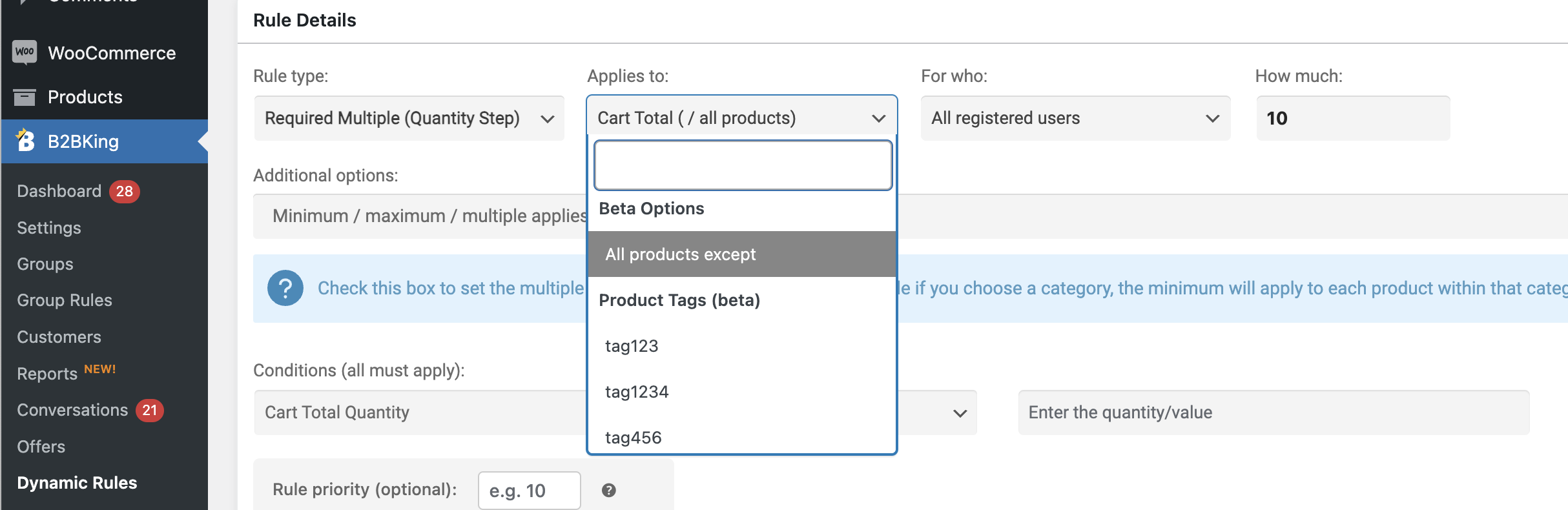The height and width of the screenshot is (510, 1568).
Task: Click the Products archive icon in sidebar
Action: click(x=25, y=97)
